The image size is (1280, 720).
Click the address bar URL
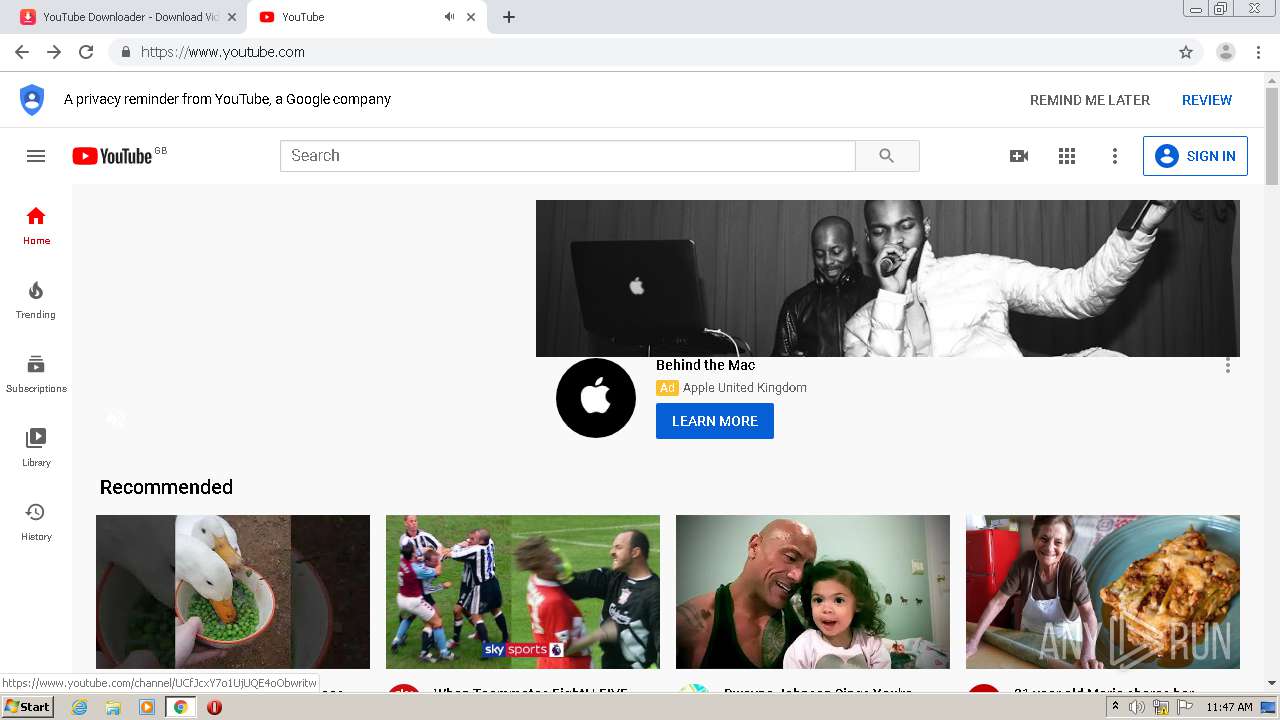(x=223, y=52)
